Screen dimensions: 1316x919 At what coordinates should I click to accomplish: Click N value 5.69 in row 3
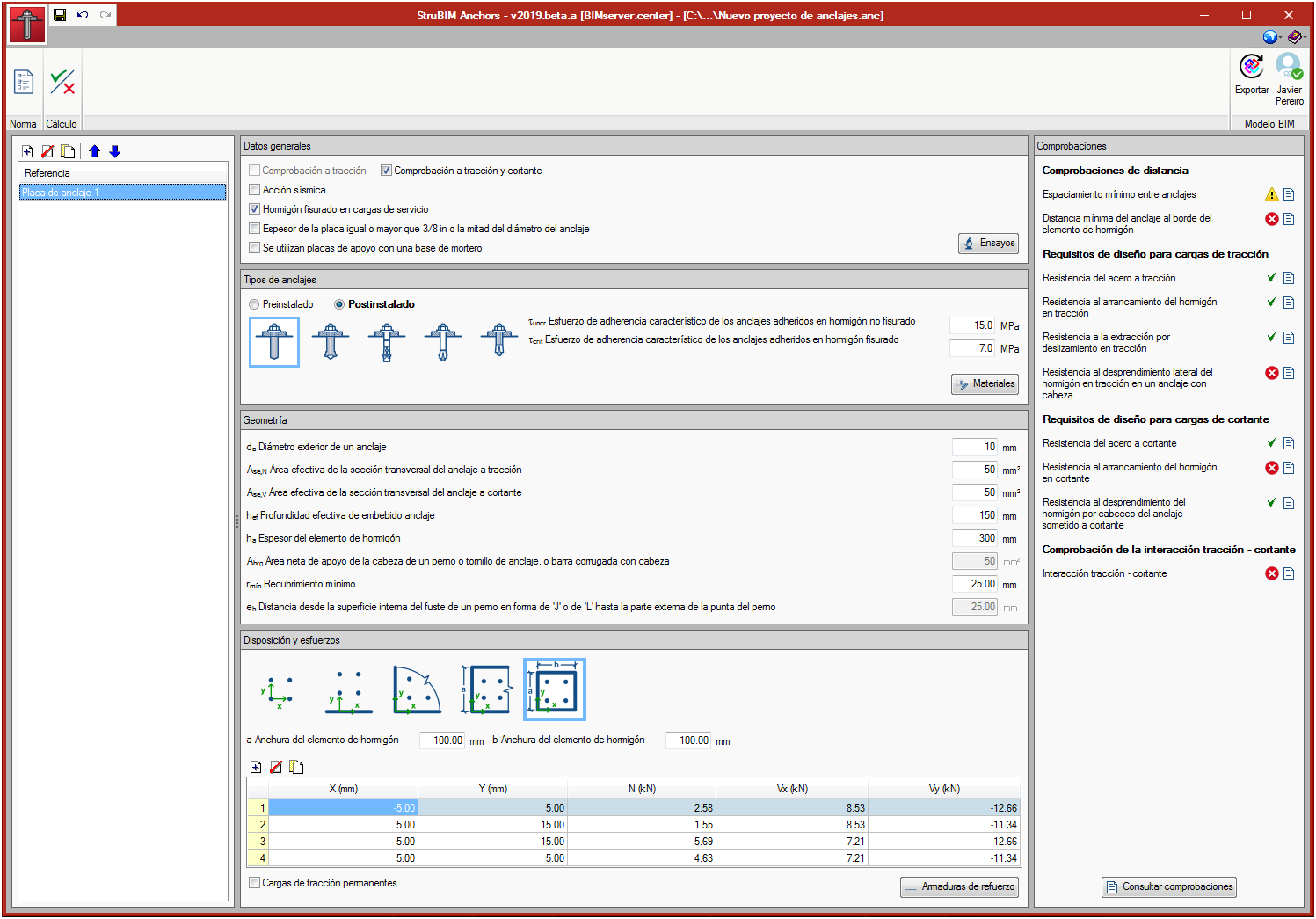642,841
